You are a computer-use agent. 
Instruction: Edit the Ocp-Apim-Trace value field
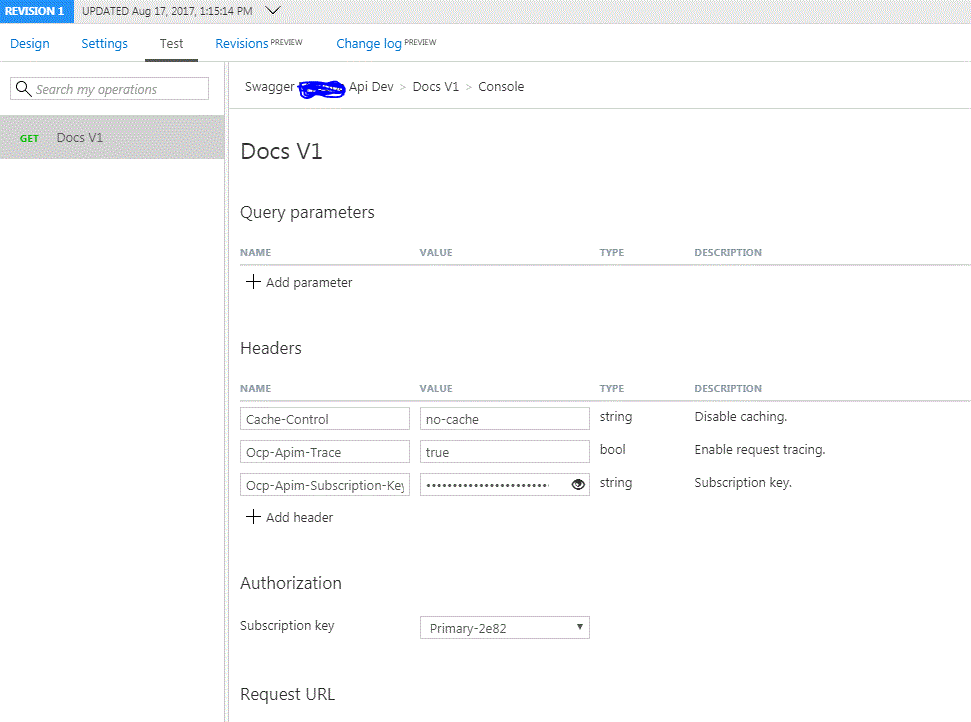point(504,452)
